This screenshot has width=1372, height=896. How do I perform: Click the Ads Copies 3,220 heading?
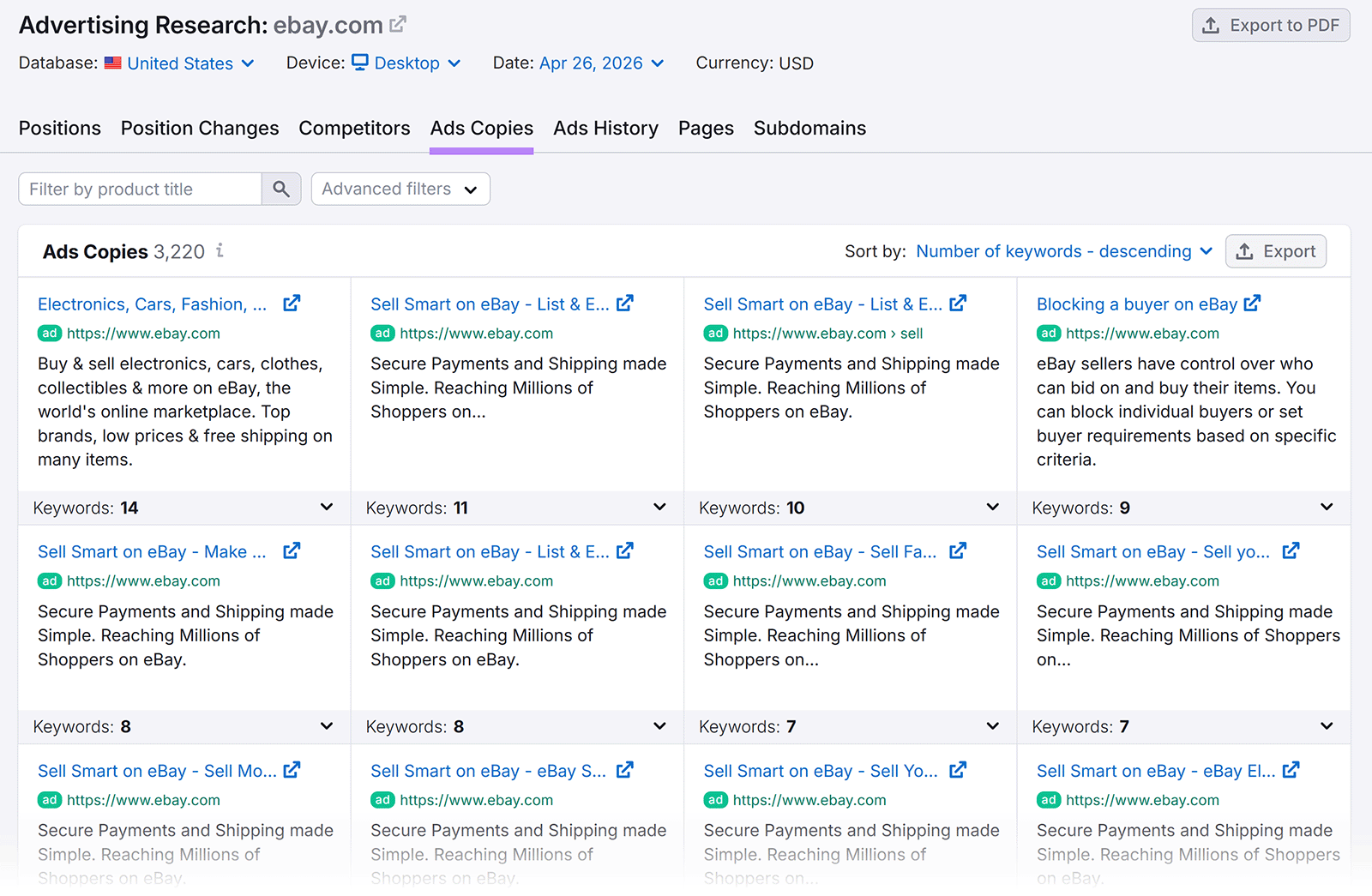coord(123,251)
